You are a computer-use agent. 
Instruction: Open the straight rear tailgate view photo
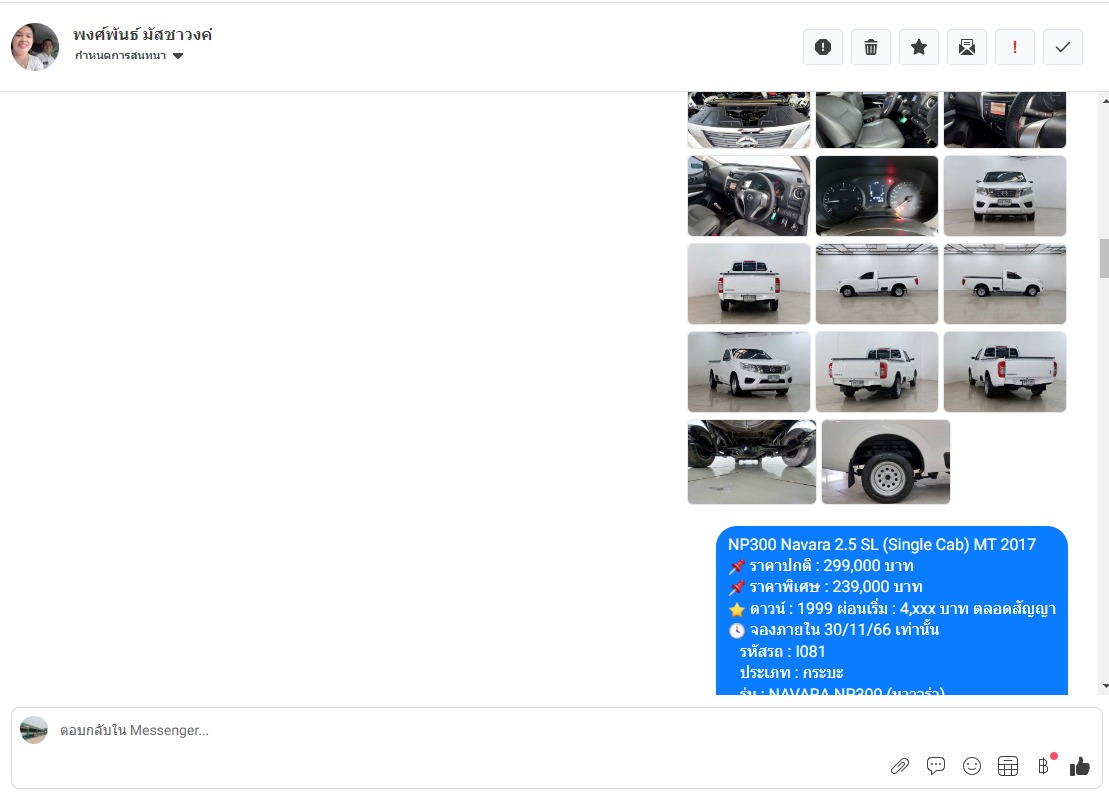(x=749, y=284)
